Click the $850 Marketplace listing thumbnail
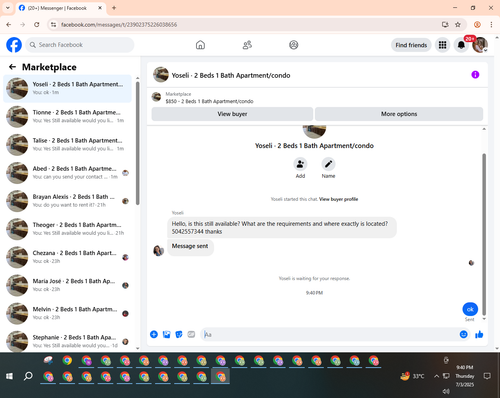This screenshot has height=398, width=500. [156, 97]
